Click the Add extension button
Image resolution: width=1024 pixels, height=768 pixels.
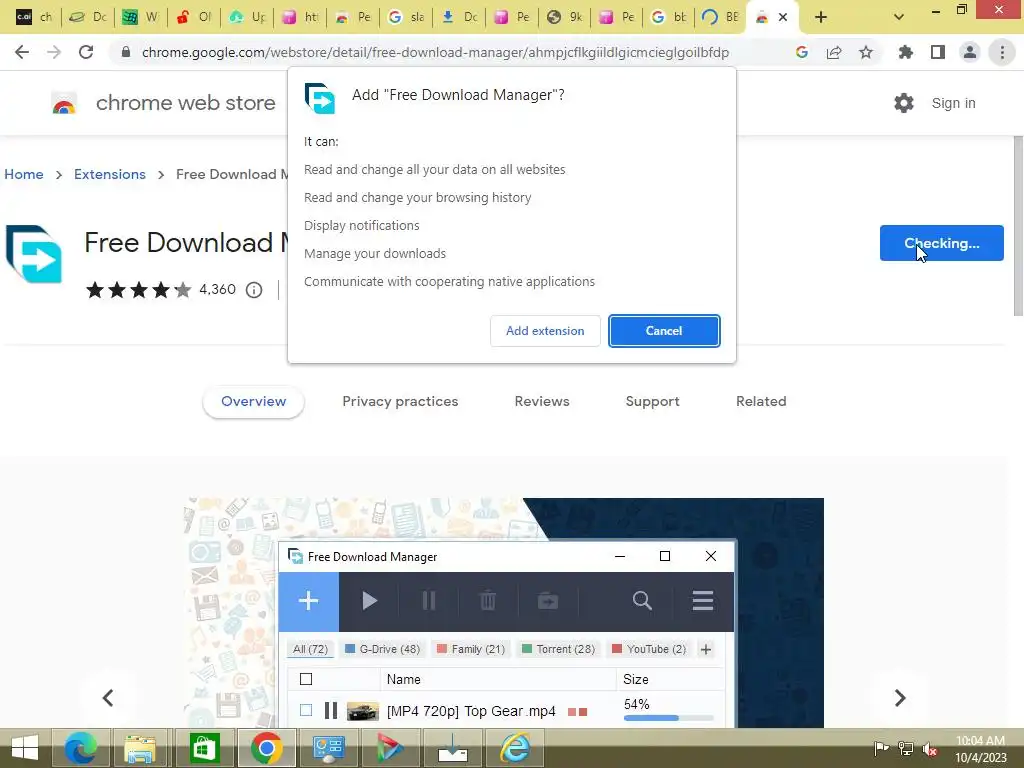tap(545, 330)
